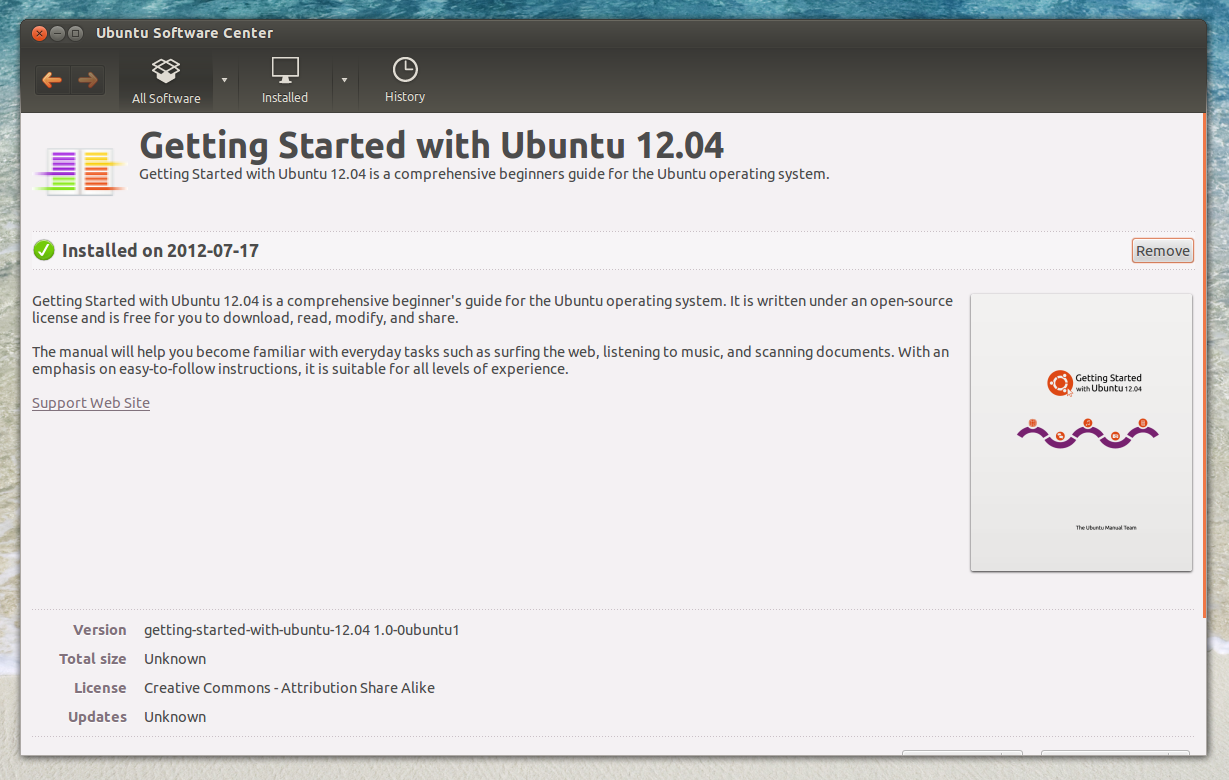Viewport: 1229px width, 780px height.
Task: Click the "Unknown" value next to Updates
Action: coord(175,717)
